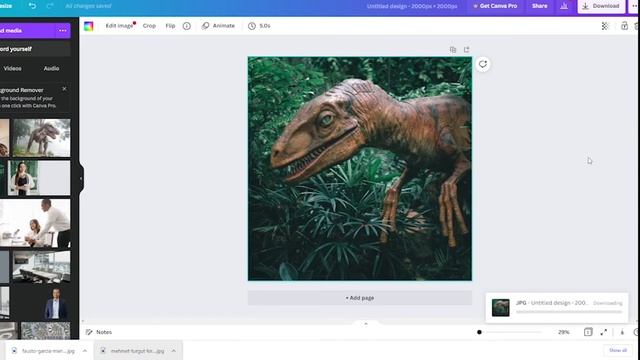Click the redo arrow in top bar

click(x=50, y=6)
